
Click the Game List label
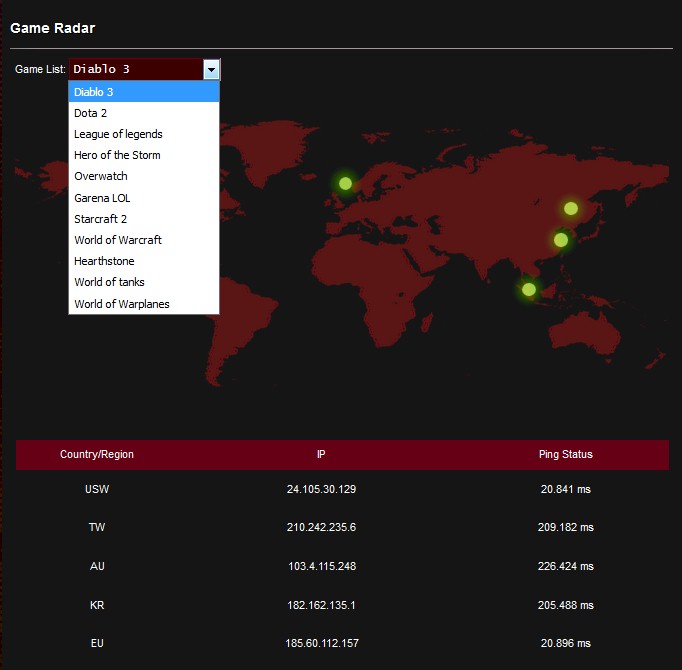(x=40, y=69)
